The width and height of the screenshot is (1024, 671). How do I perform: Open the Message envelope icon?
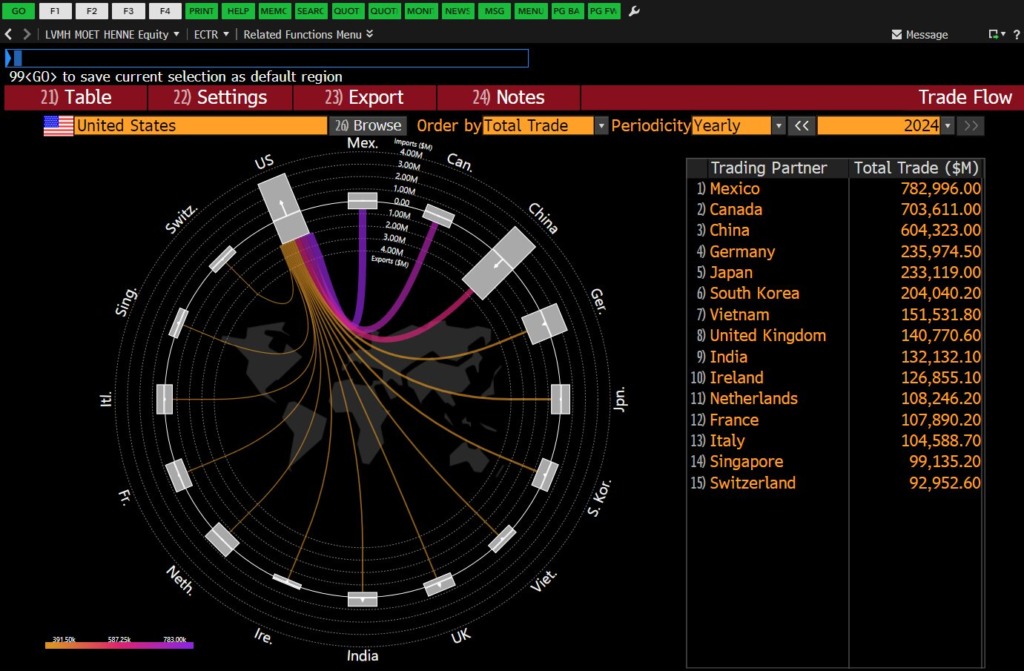pyautogui.click(x=897, y=34)
